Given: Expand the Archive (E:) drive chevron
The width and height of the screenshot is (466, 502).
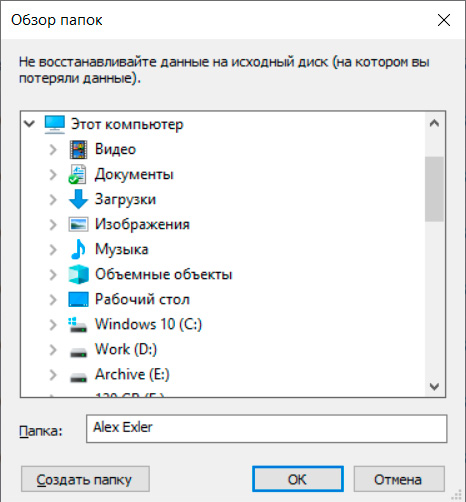Looking at the screenshot, I should point(53,375).
